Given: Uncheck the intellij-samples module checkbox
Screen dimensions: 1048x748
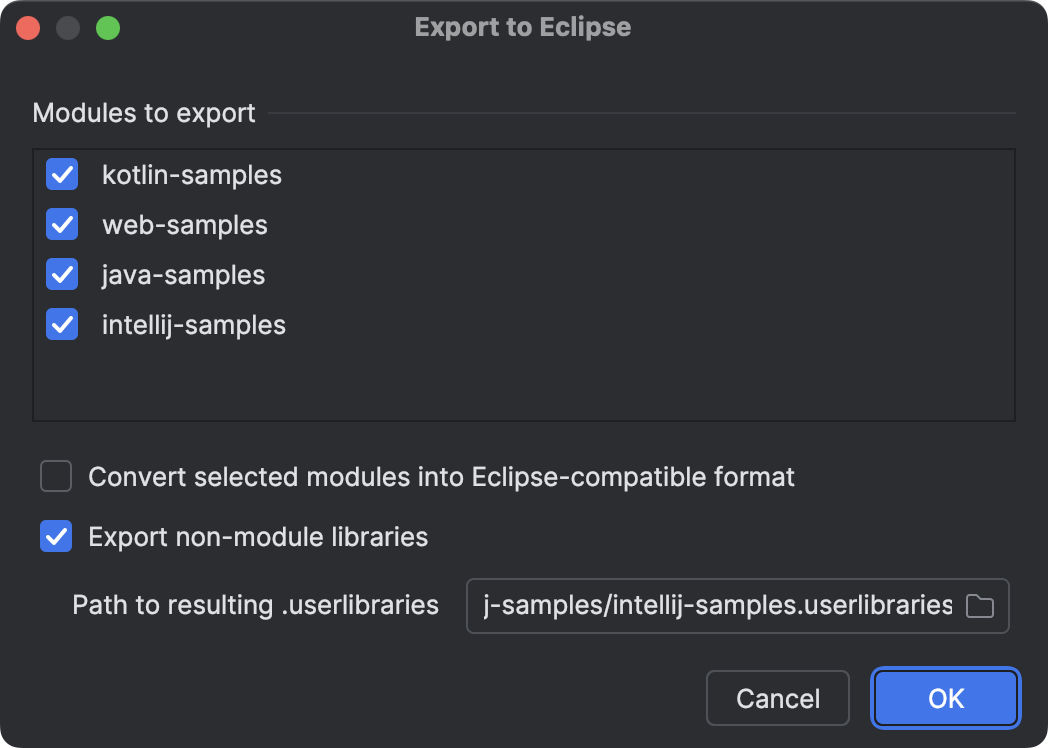Looking at the screenshot, I should click(x=61, y=324).
